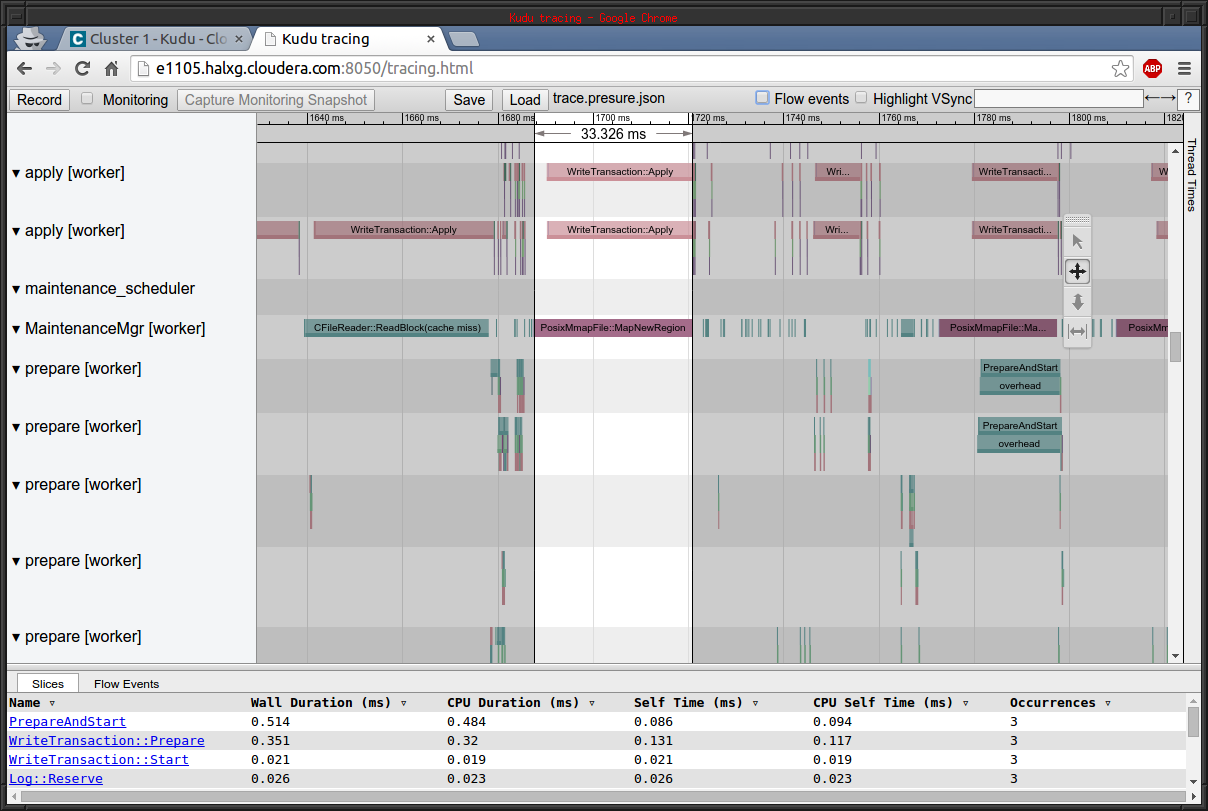Image resolution: width=1208 pixels, height=811 pixels.
Task: Activate the pan mouse mode tool
Action: click(1077, 271)
